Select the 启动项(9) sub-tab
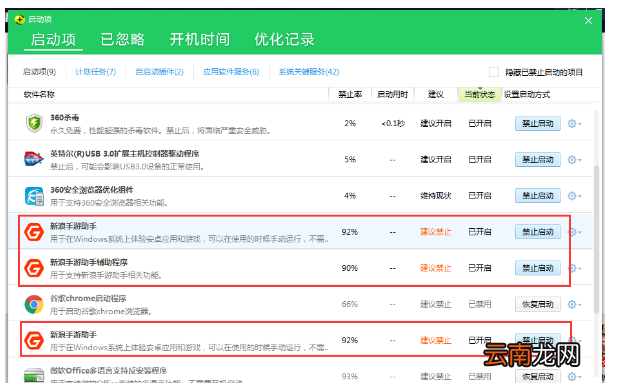The height and width of the screenshot is (383, 617). pyautogui.click(x=39, y=72)
